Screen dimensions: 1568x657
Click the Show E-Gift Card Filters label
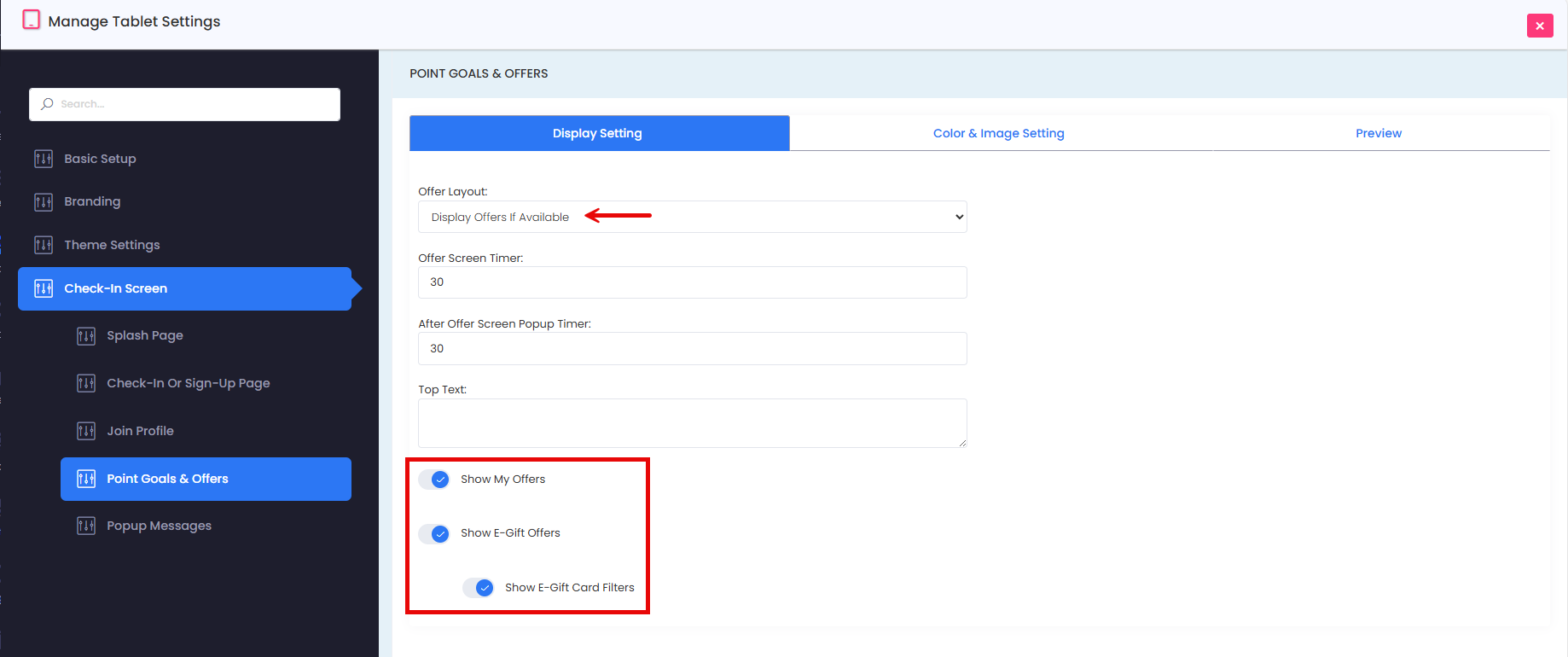point(570,587)
